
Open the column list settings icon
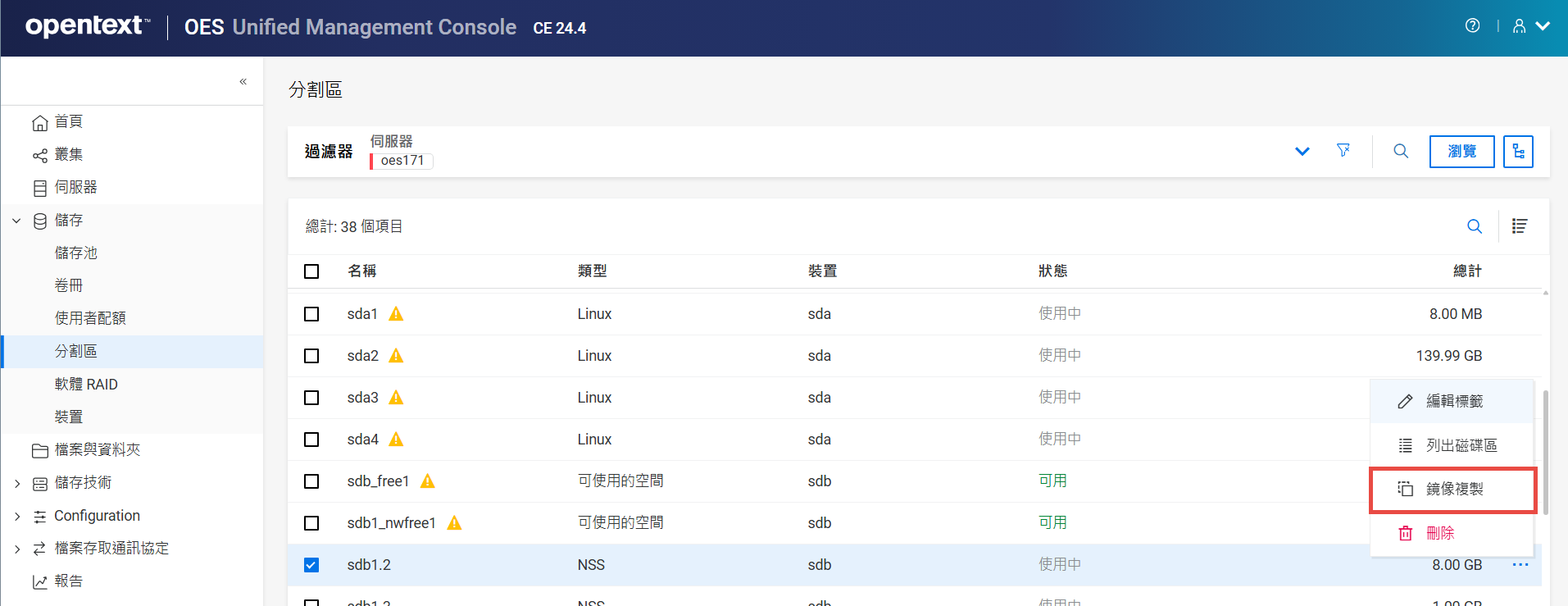[x=1520, y=226]
